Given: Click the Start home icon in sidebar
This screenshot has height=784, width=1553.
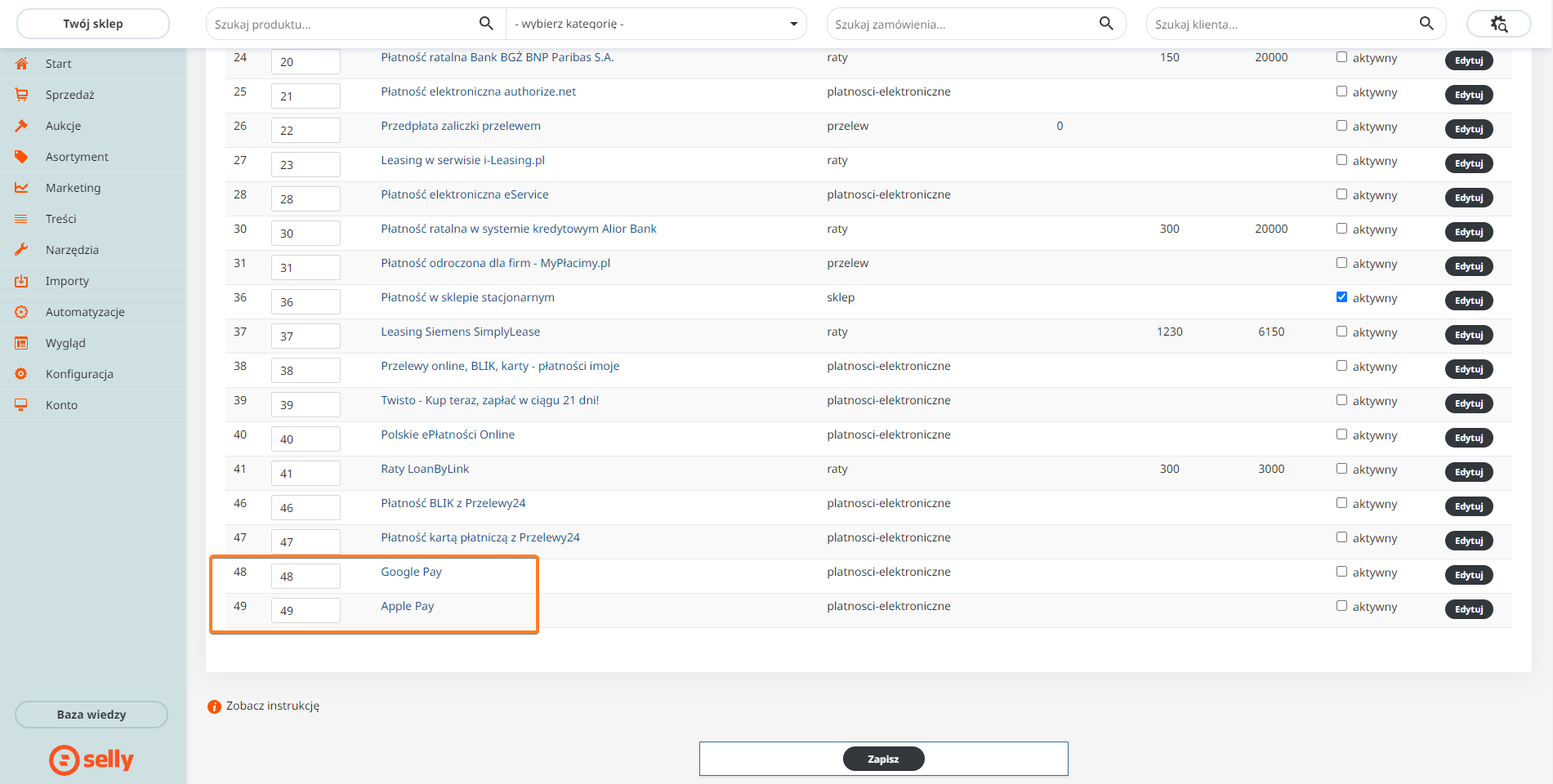Looking at the screenshot, I should coord(21,64).
